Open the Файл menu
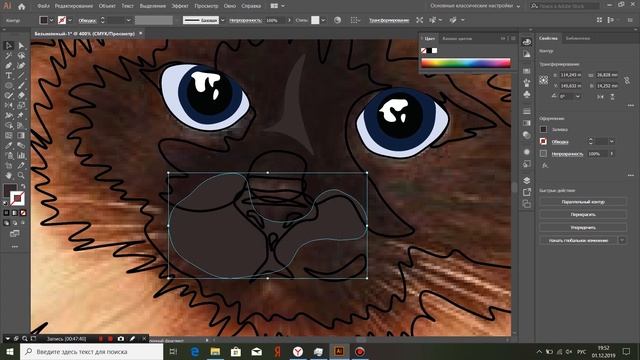This screenshot has width=640, height=360. click(43, 6)
